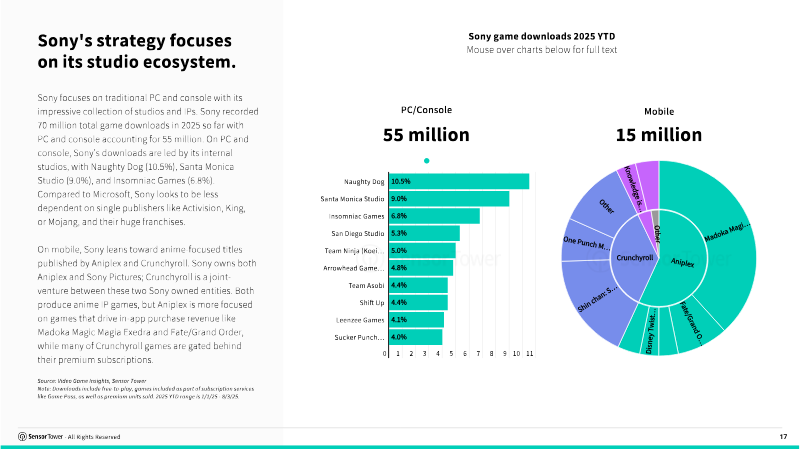Click the 'Leenzee Games' axis label
800x449 pixels.
click(360, 320)
